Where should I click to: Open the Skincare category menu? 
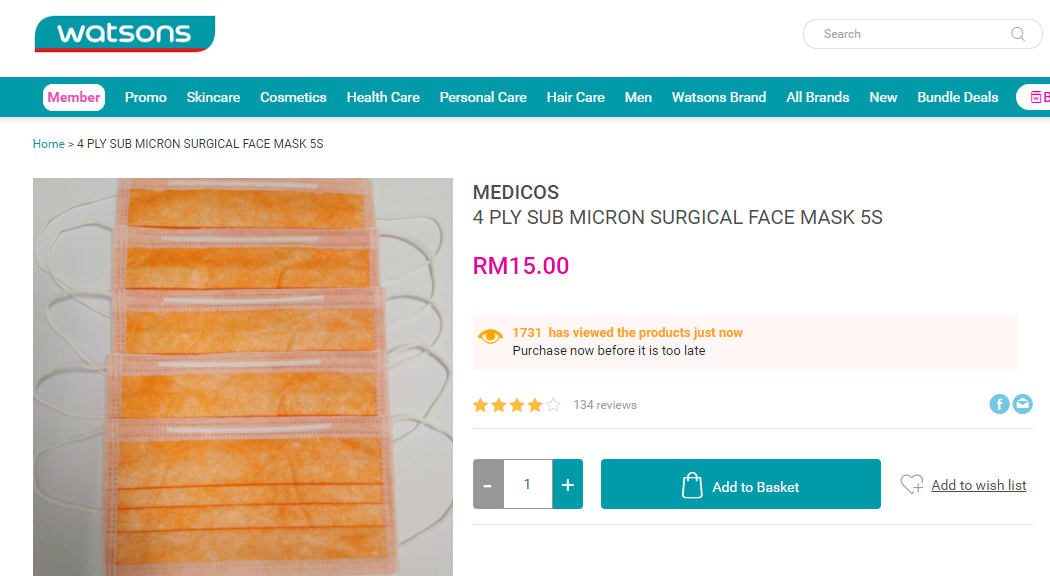pos(213,97)
